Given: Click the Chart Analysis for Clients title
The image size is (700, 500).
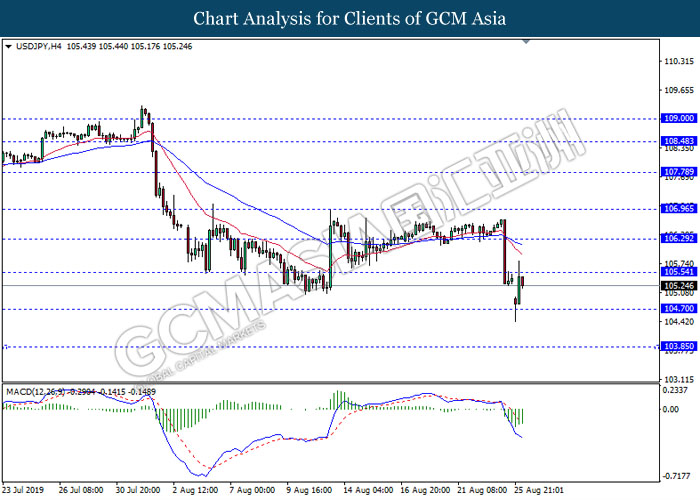Looking at the screenshot, I should click(x=350, y=18).
